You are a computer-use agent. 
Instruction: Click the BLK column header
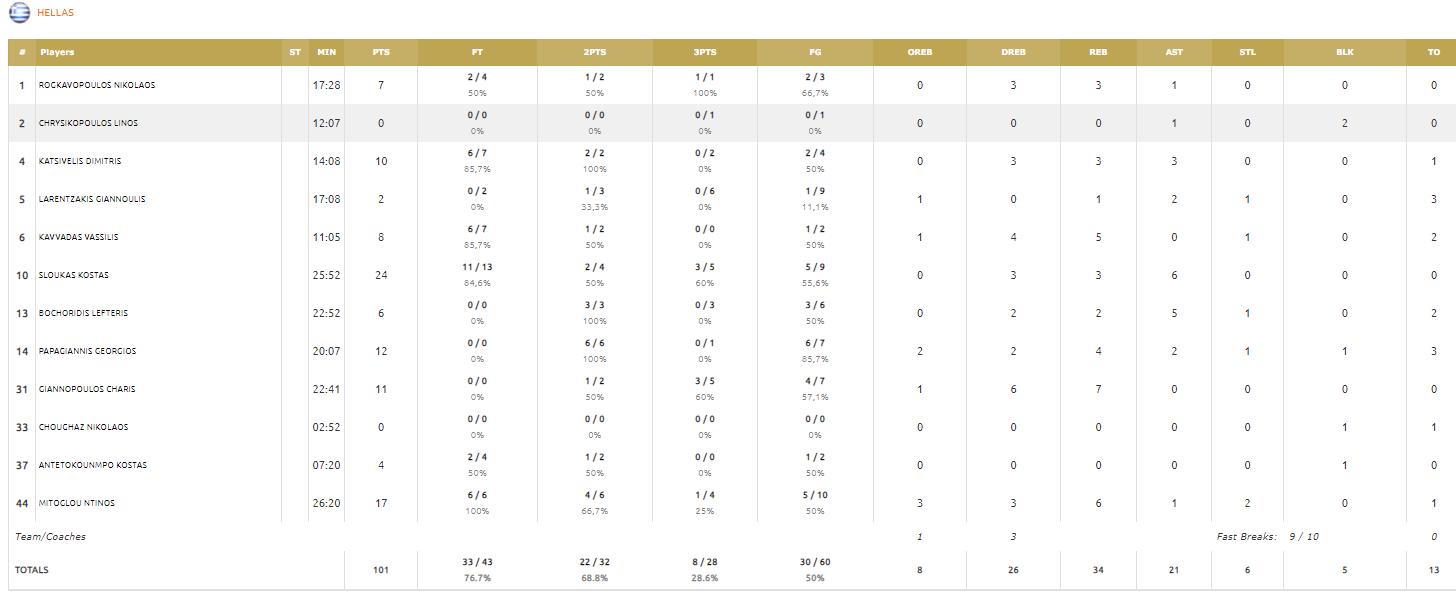(1345, 52)
